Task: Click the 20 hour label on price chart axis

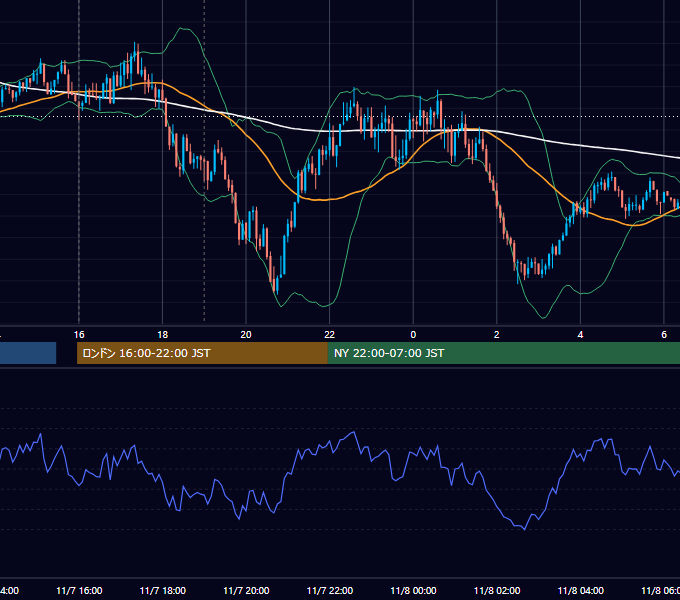Action: tap(246, 335)
